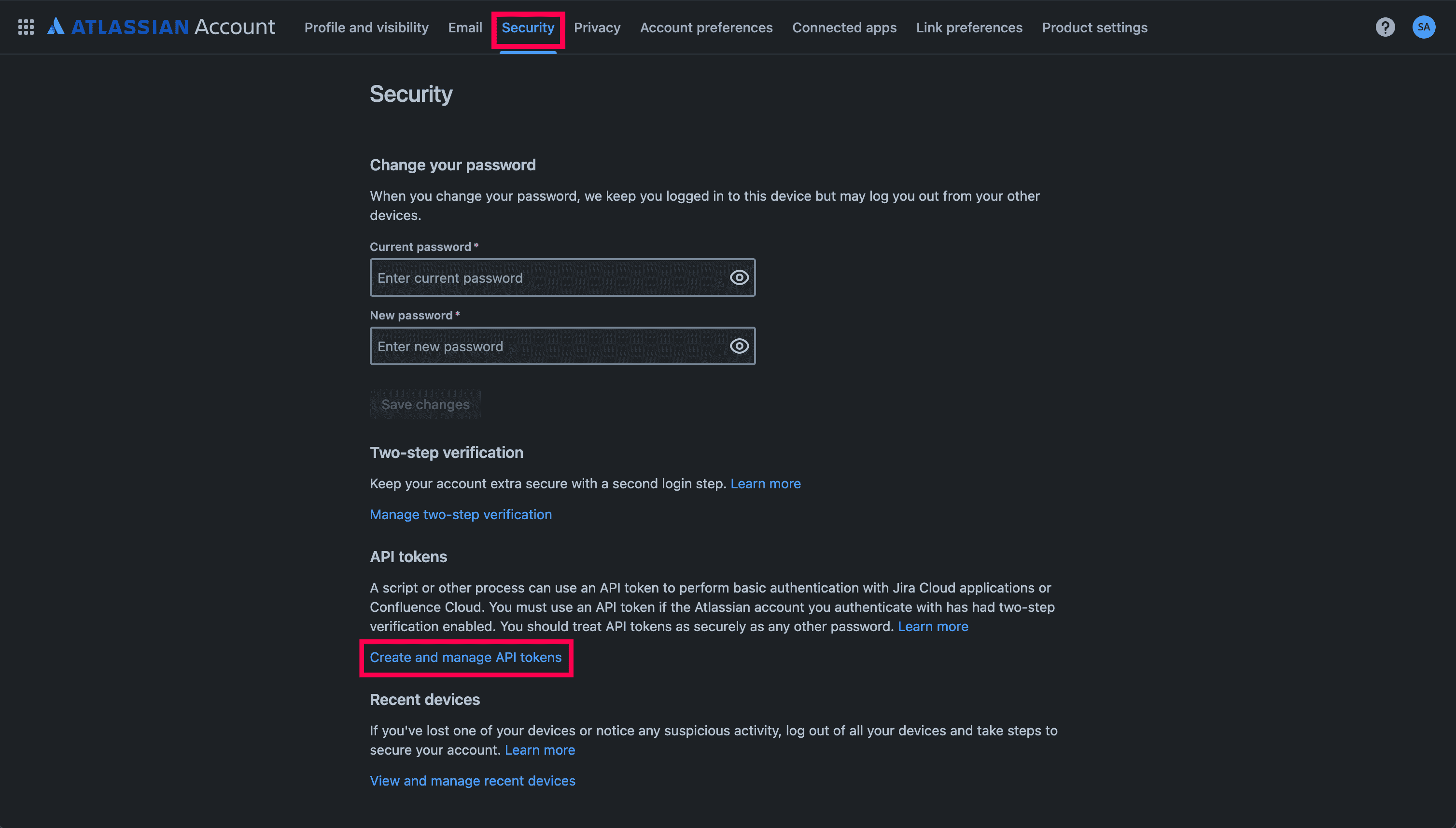Click the Enter current password field
1456x828 pixels.
546,278
